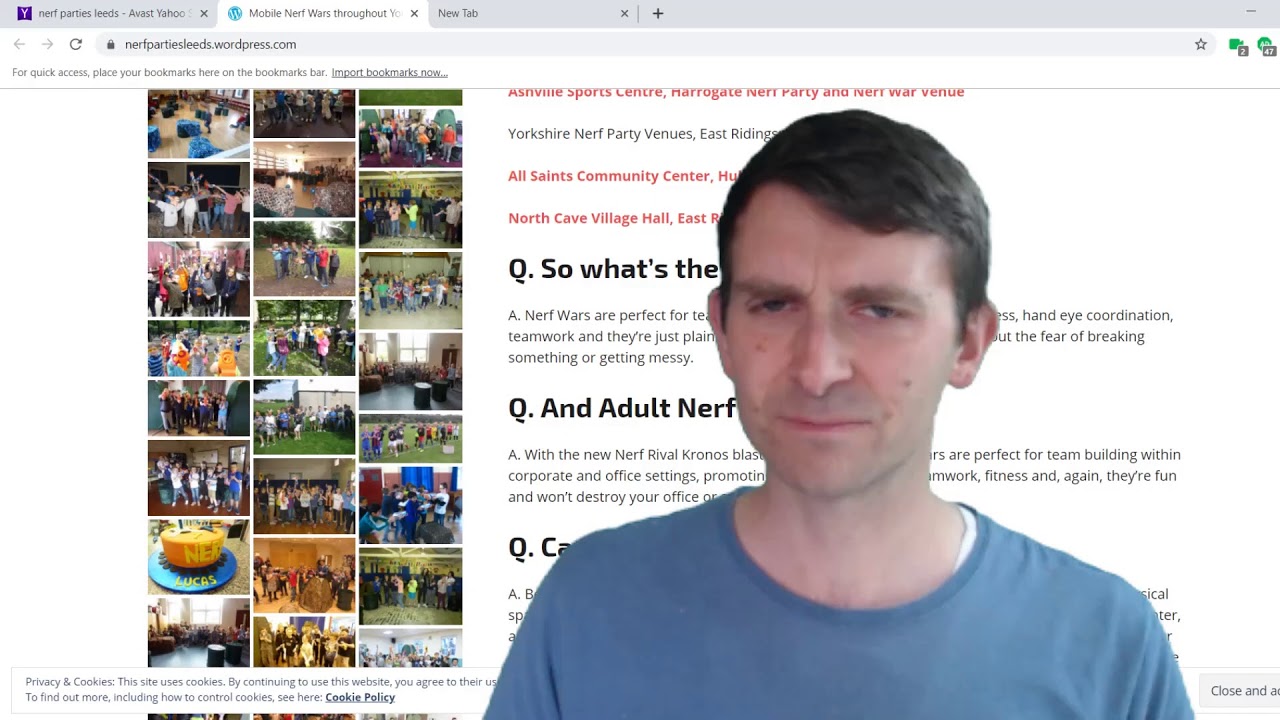Open Ashville Sports Centre Harrogate venue link
The image size is (1280, 720).
pyautogui.click(x=736, y=92)
